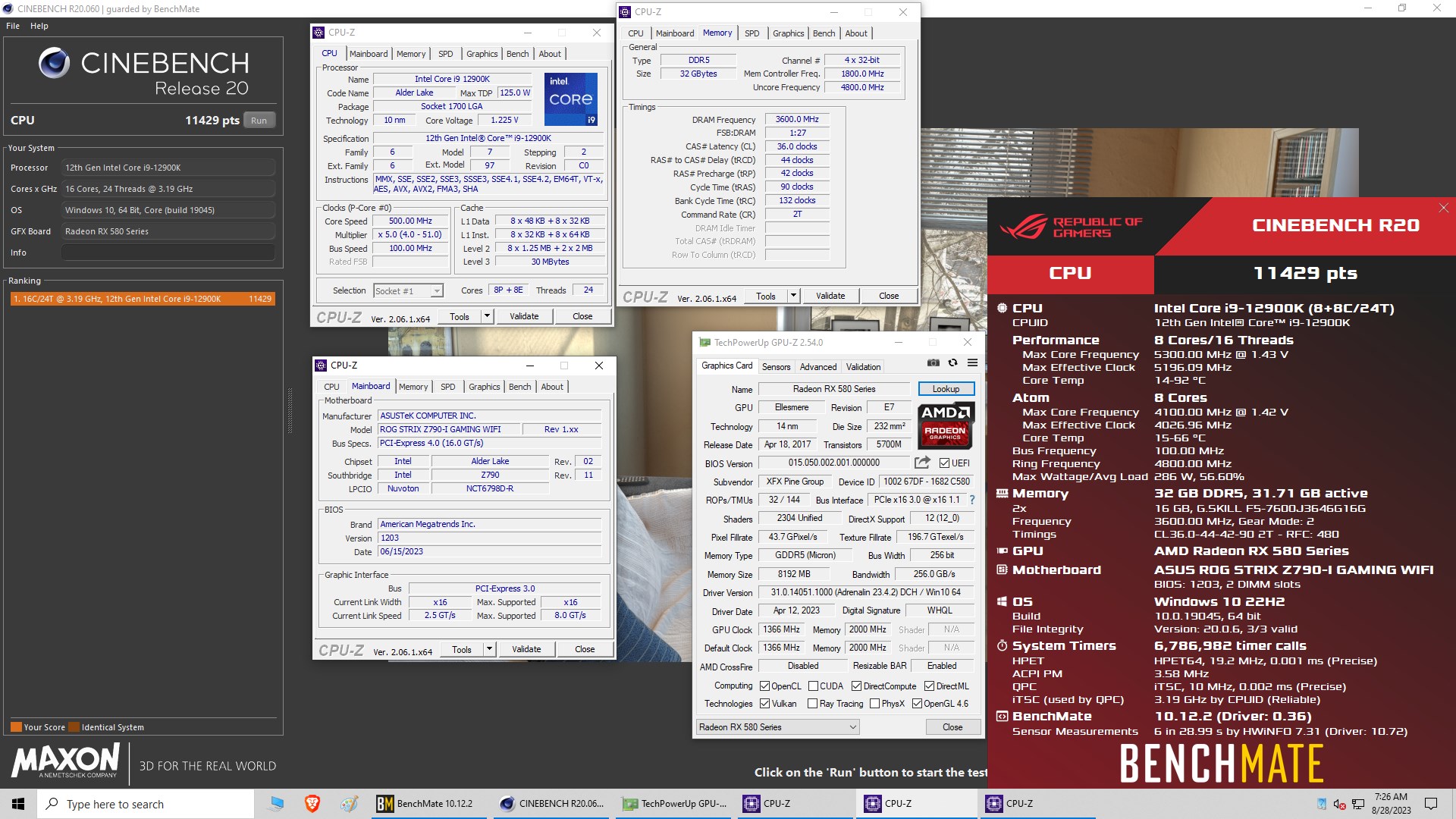Click the taskbar search magnifier icon
1456x819 pixels.
52,804
